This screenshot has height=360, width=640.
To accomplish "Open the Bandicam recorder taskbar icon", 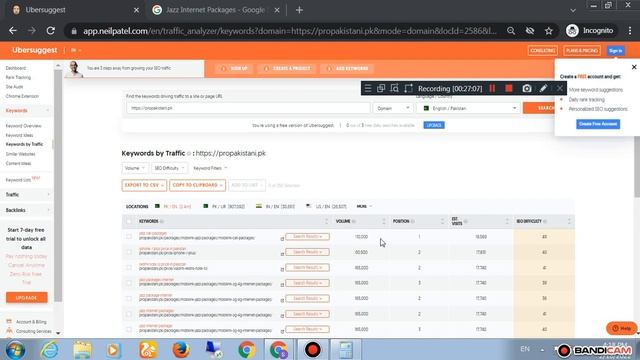I will (x=312, y=350).
